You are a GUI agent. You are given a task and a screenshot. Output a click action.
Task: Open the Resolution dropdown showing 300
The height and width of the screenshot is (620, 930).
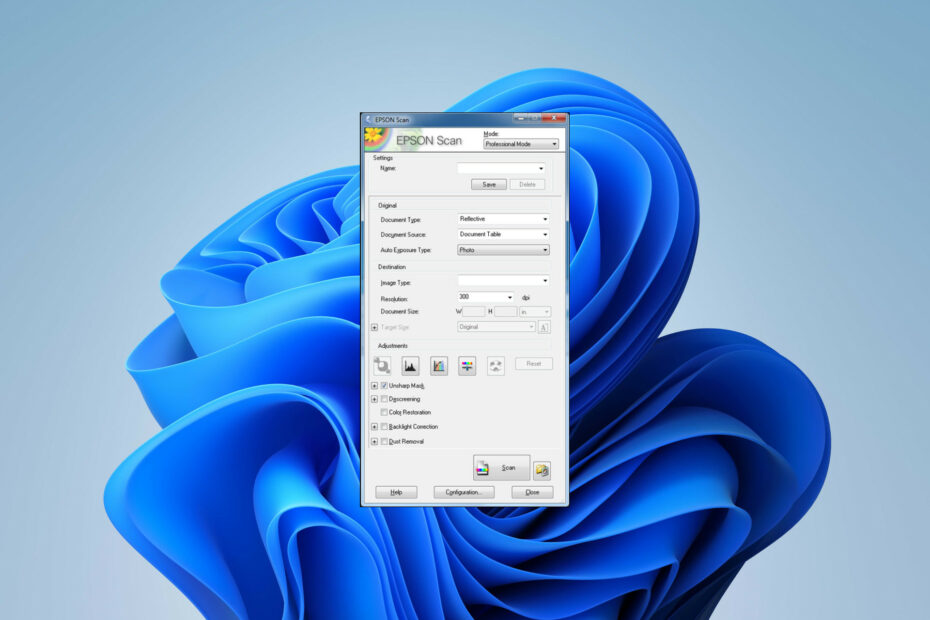486,297
